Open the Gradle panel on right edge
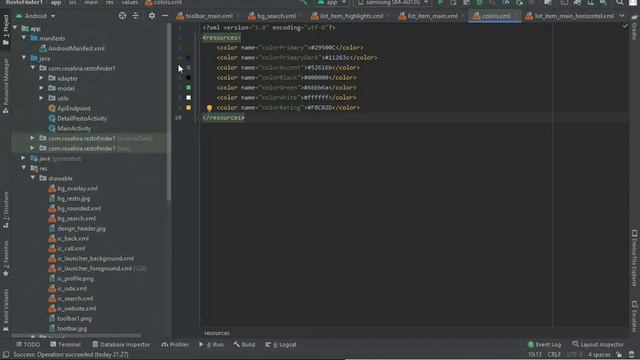 pos(634,28)
